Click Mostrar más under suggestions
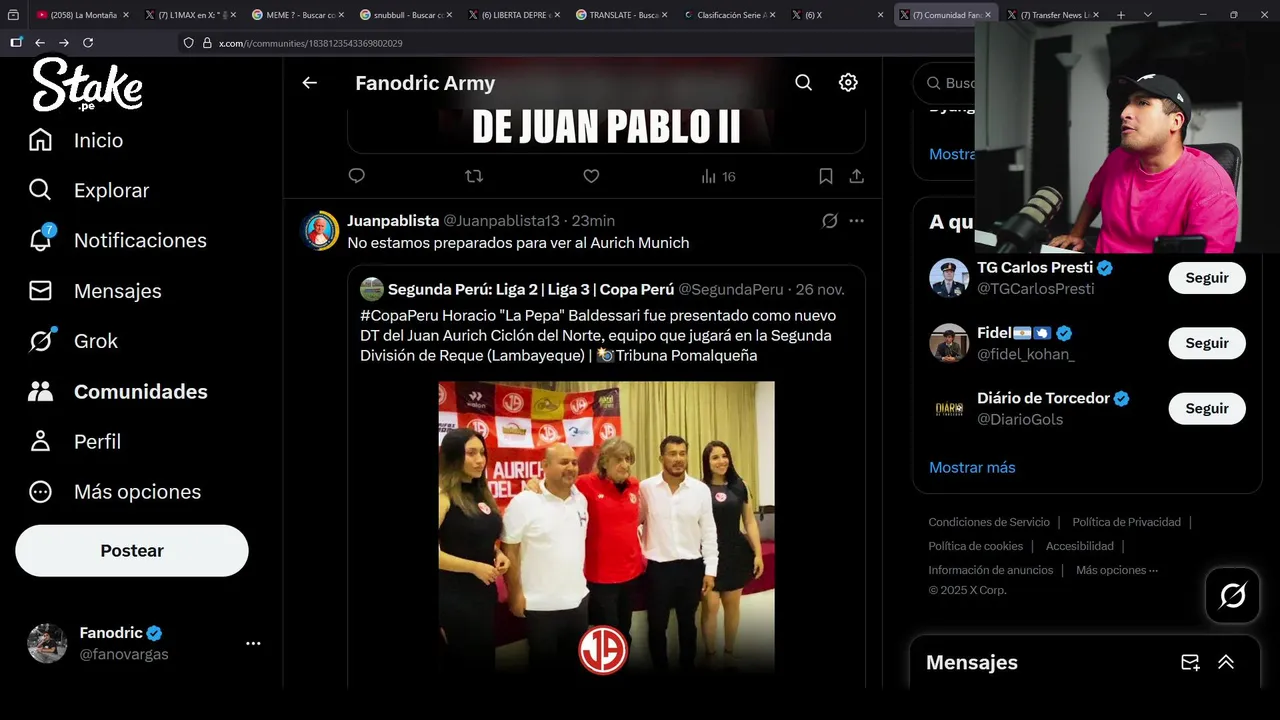The height and width of the screenshot is (720, 1280). point(972,467)
